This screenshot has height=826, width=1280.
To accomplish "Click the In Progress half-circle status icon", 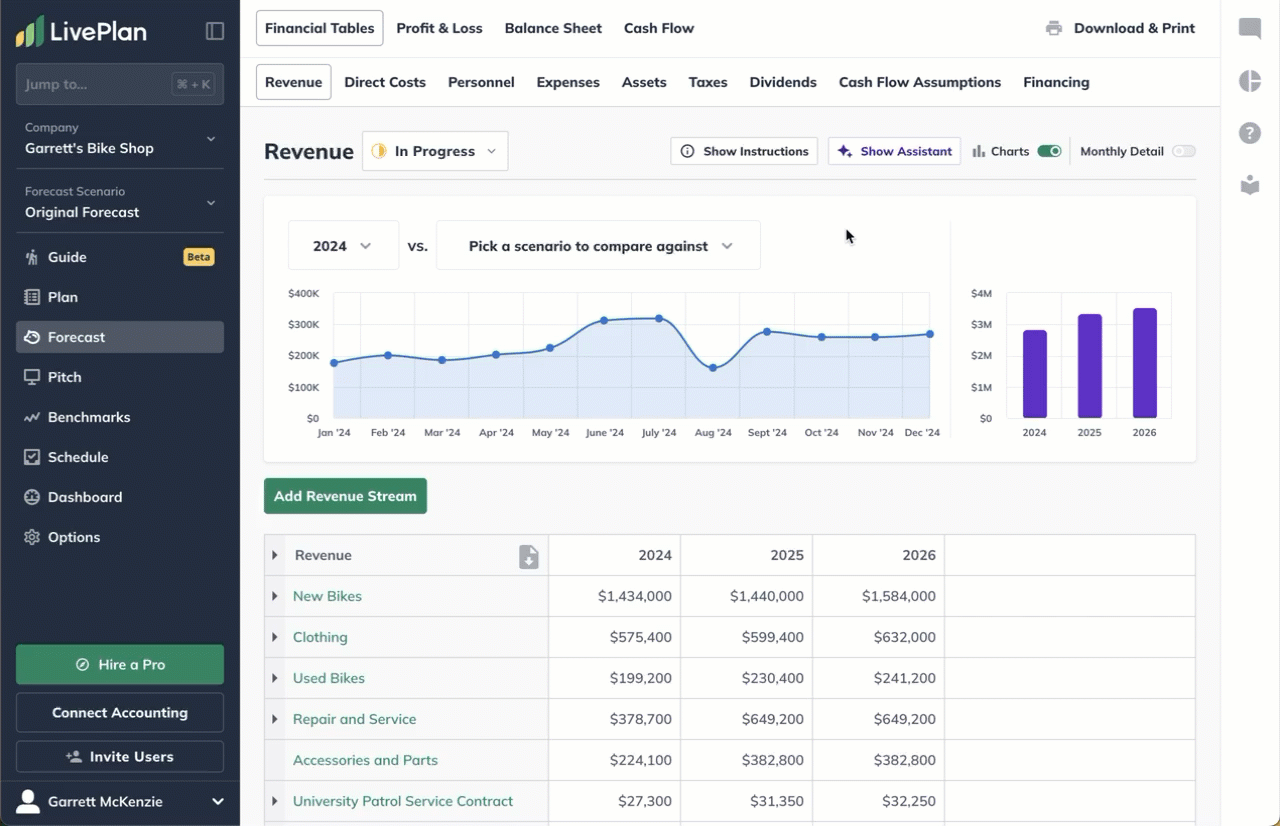I will (x=379, y=151).
